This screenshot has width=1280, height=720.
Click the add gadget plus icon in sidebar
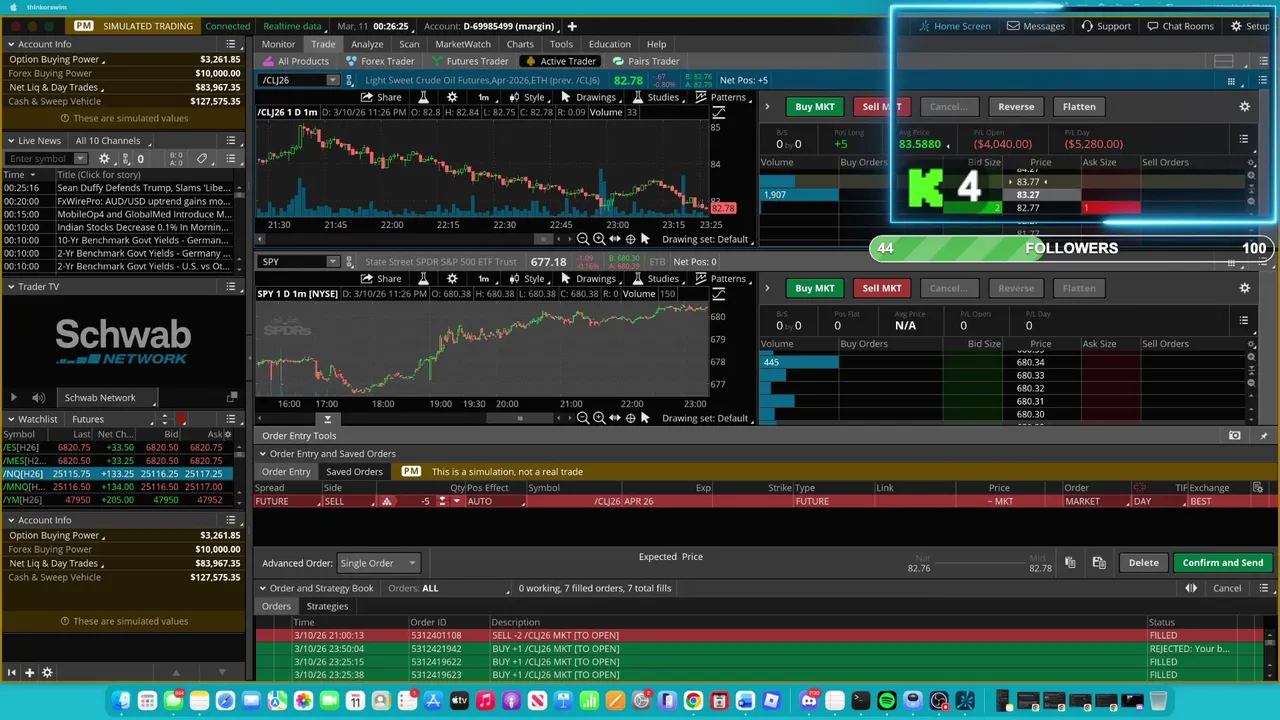29,673
